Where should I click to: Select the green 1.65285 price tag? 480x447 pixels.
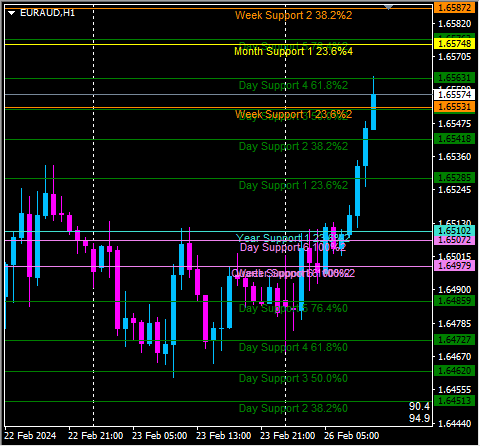455,178
